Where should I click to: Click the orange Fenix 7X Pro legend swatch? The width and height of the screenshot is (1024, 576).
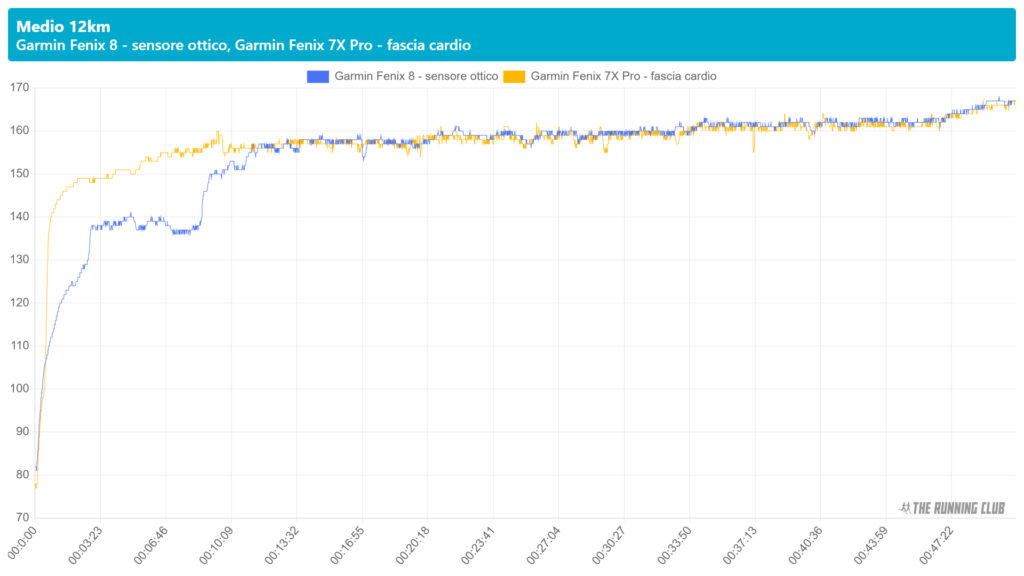click(514, 76)
